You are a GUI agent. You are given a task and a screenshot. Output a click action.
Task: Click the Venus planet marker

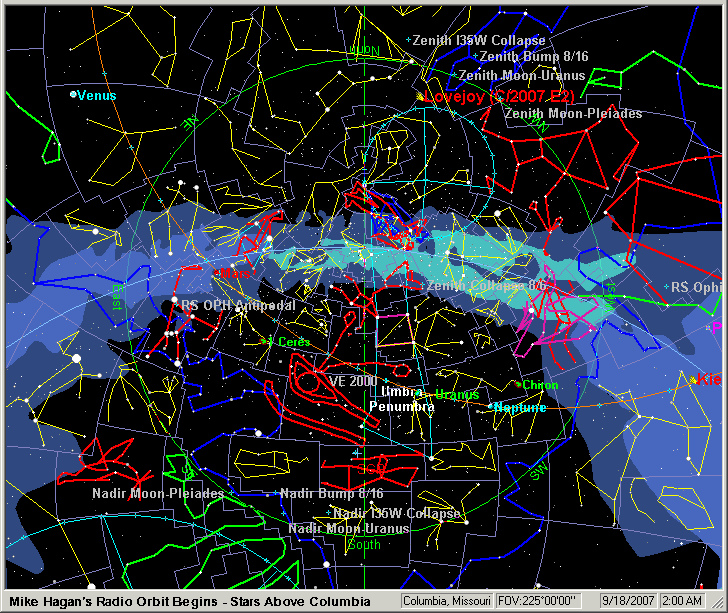(73, 95)
